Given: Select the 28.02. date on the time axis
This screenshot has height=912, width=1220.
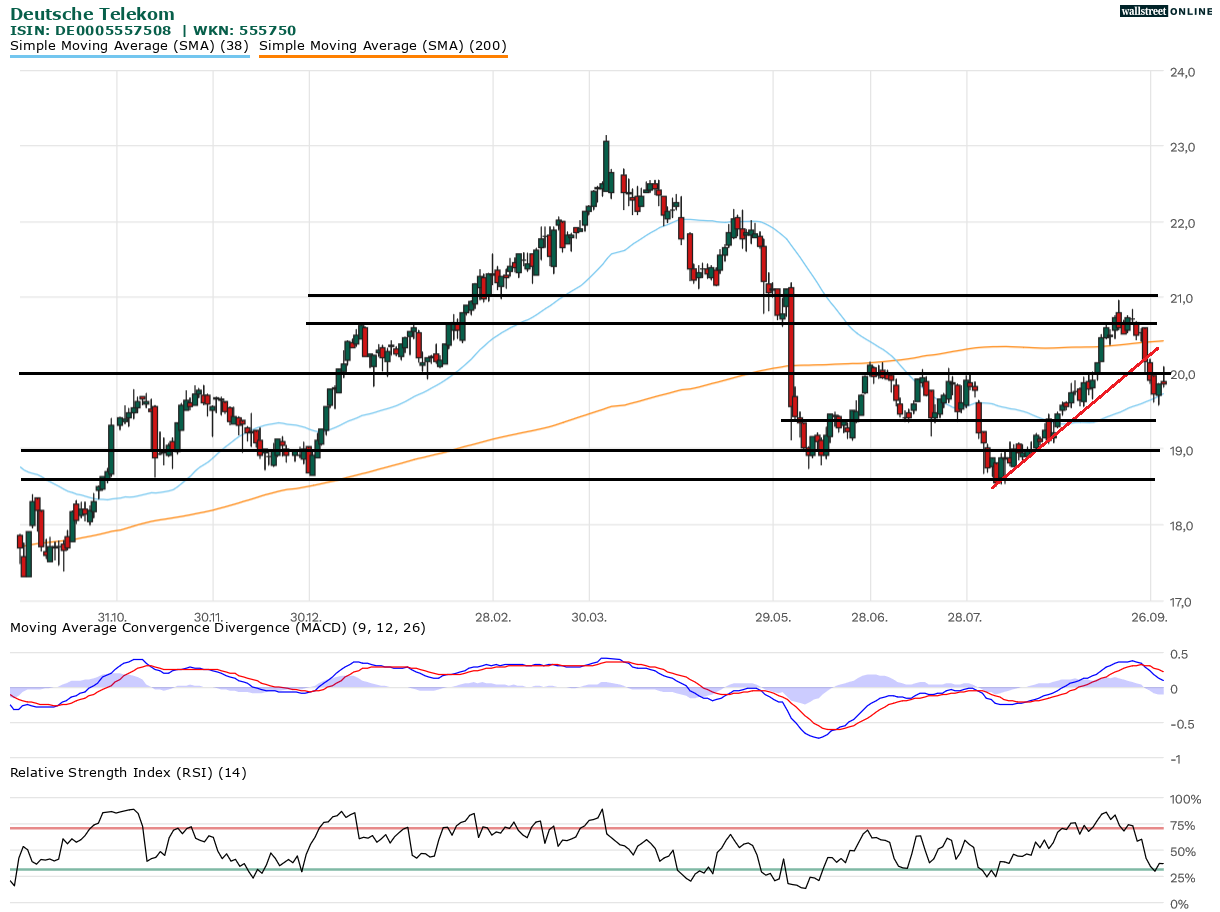Looking at the screenshot, I should 493,617.
